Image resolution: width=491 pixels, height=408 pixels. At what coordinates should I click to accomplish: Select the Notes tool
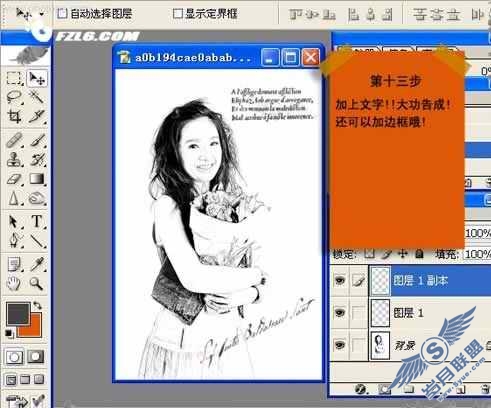pyautogui.click(x=14, y=264)
